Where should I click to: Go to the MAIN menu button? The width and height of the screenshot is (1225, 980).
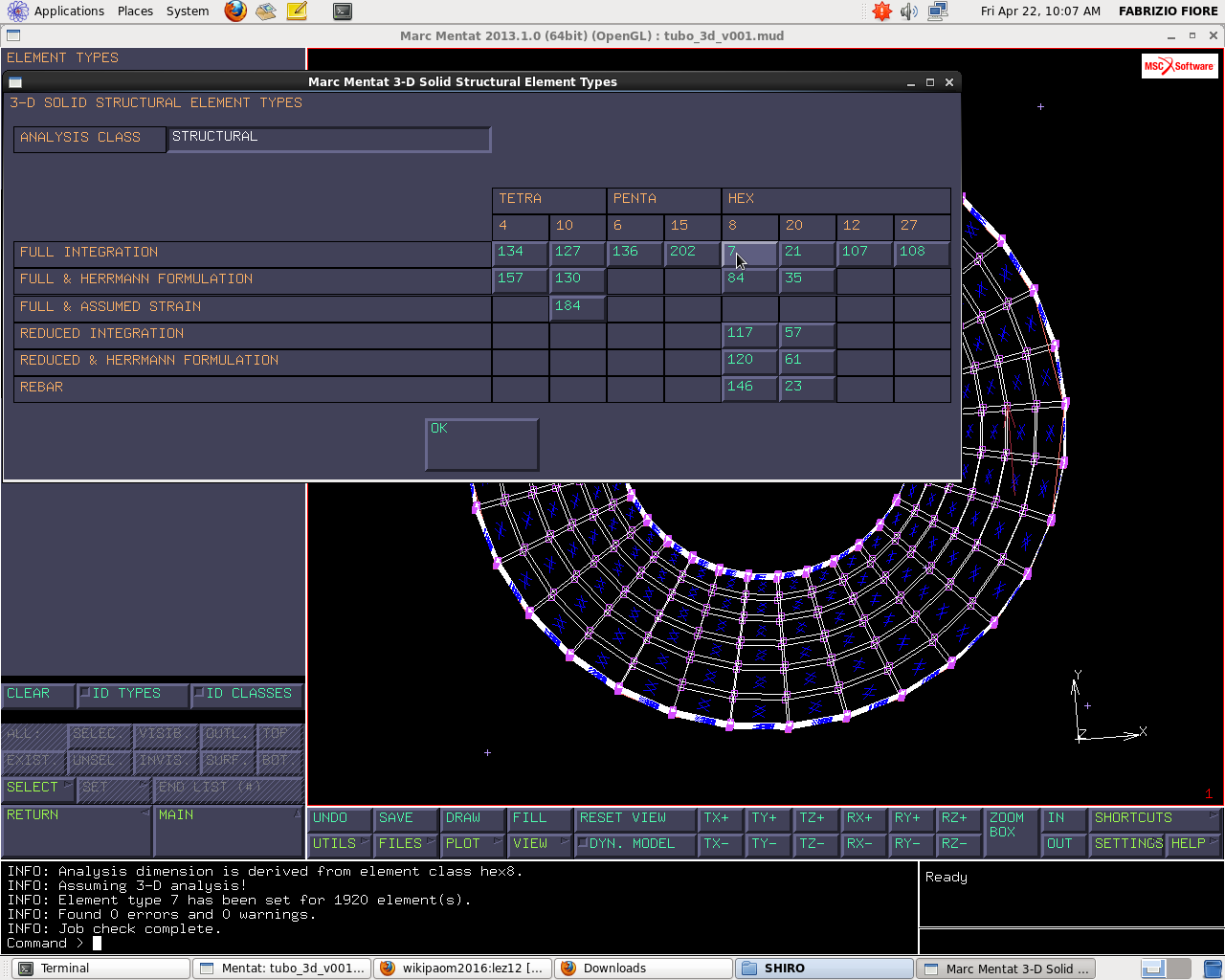[x=229, y=831]
